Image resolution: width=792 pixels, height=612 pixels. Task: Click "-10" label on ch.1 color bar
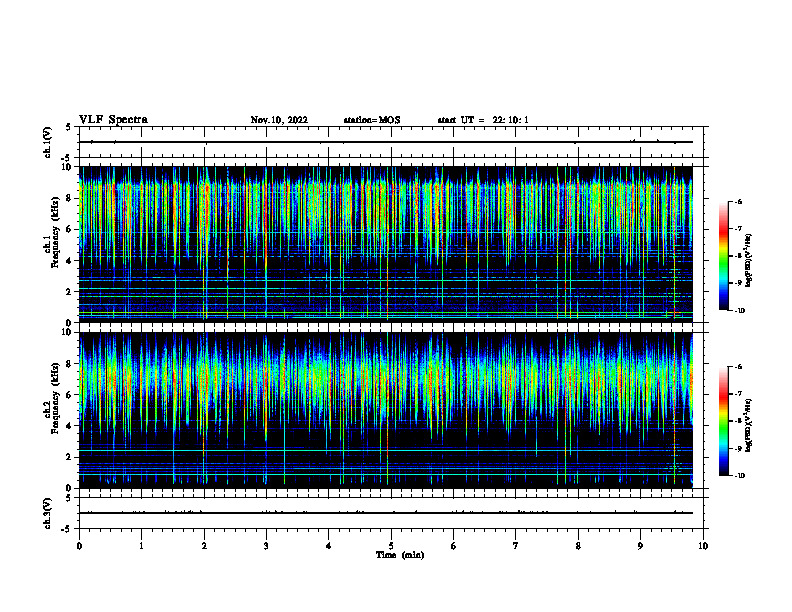(x=739, y=311)
